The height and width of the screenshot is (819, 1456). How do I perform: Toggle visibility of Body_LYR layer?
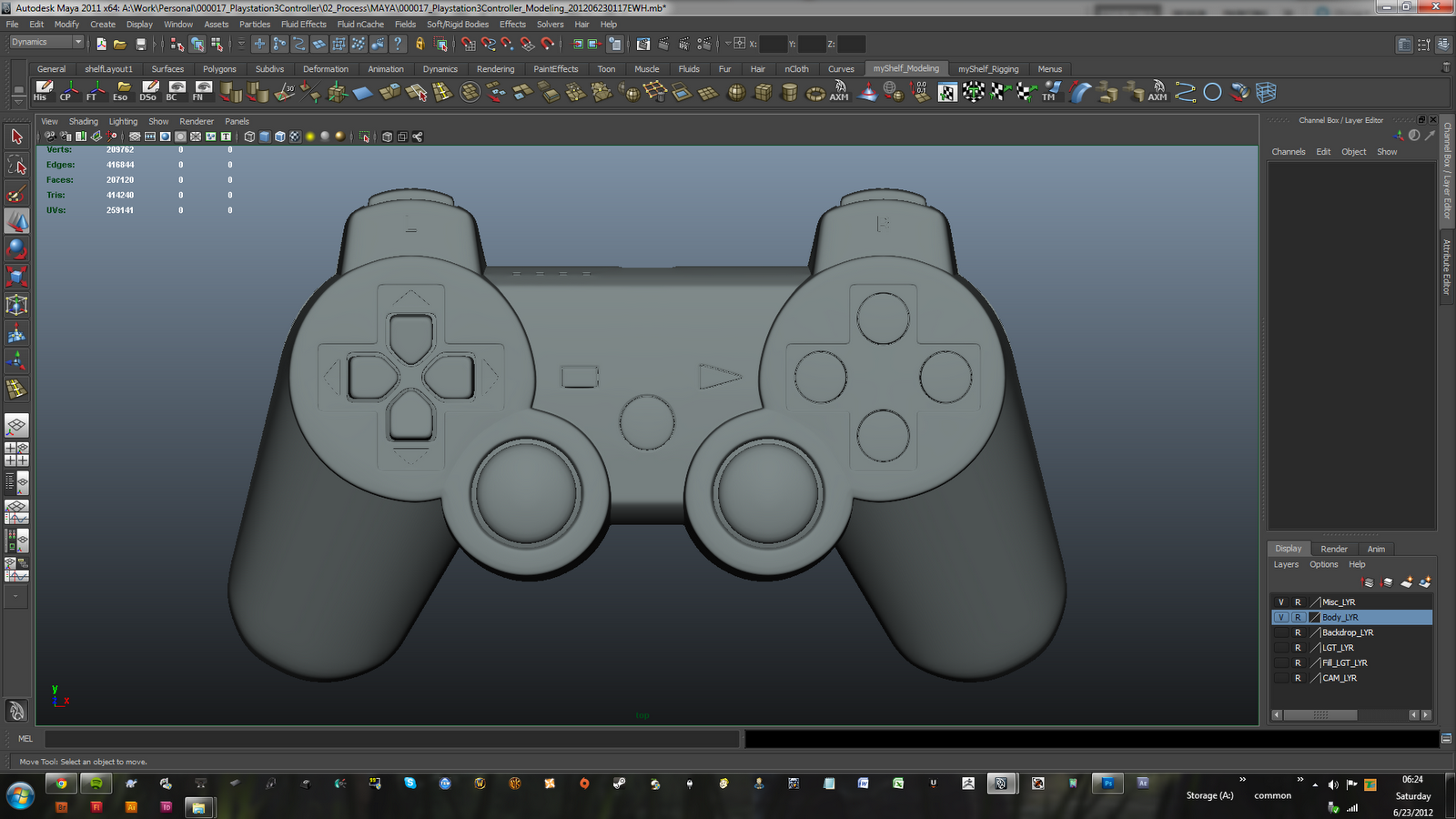click(x=1281, y=617)
